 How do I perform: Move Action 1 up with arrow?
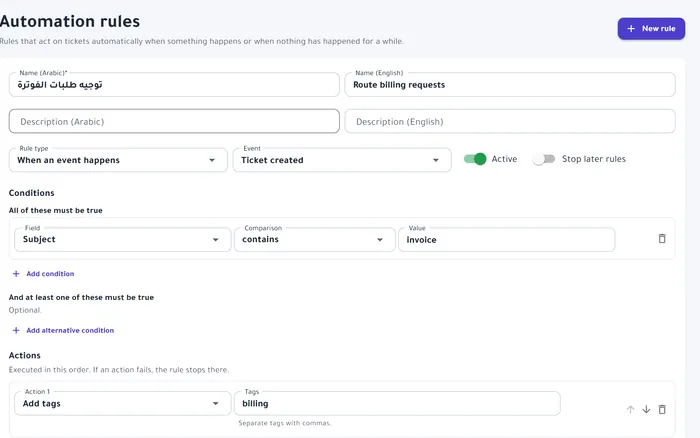pos(630,409)
